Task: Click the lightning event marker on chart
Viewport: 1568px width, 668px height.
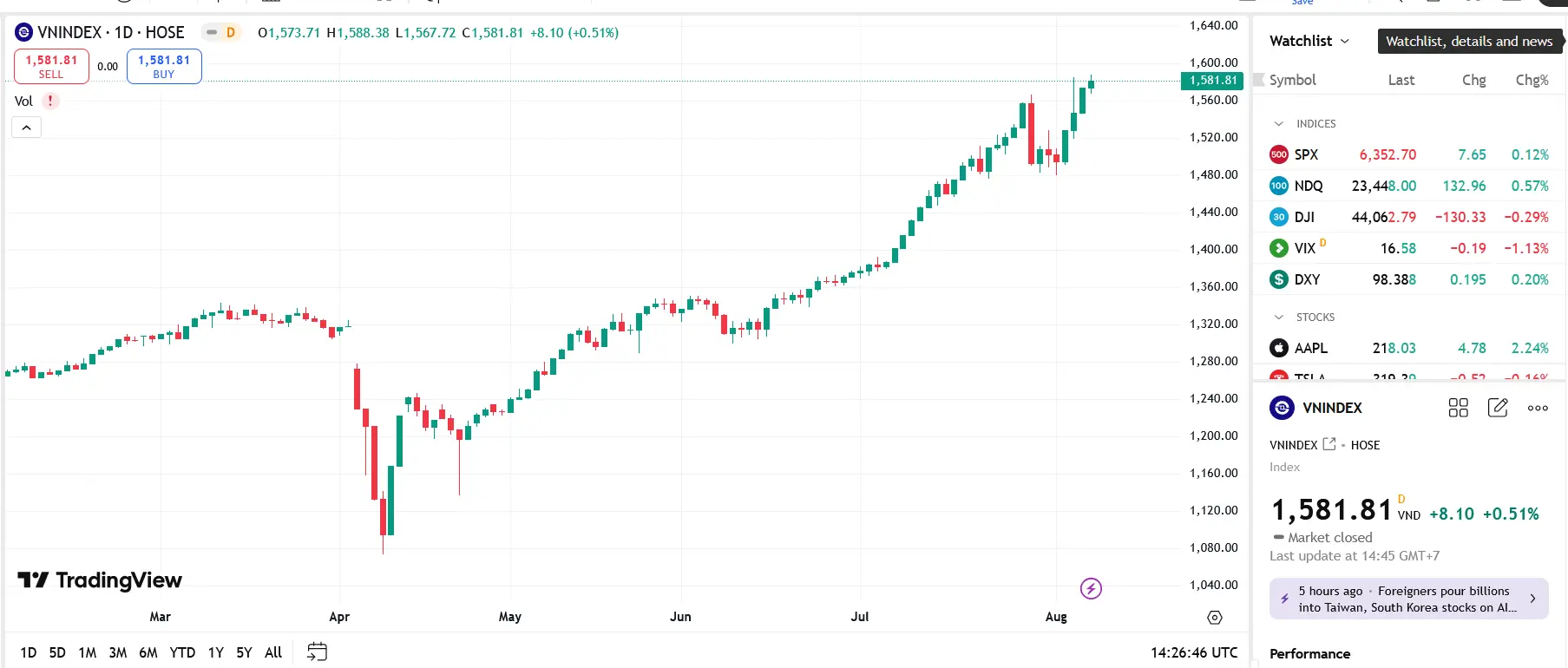Action: [1091, 589]
